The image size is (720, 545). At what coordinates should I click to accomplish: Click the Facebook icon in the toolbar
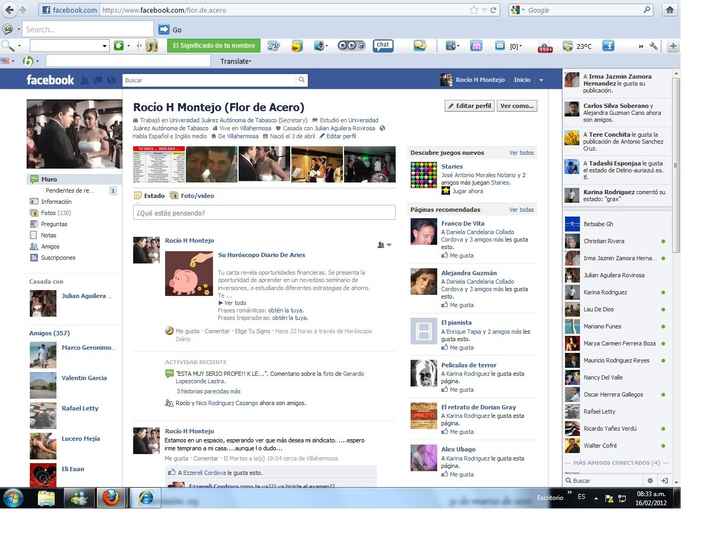[x=608, y=46]
